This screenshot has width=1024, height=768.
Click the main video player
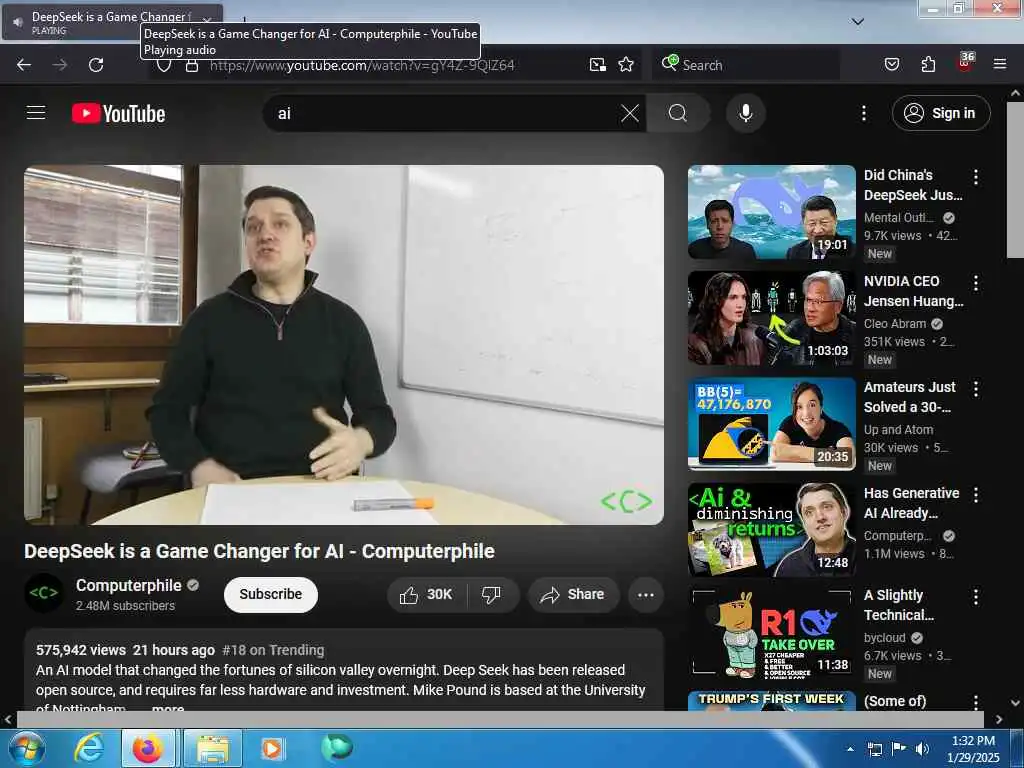344,345
